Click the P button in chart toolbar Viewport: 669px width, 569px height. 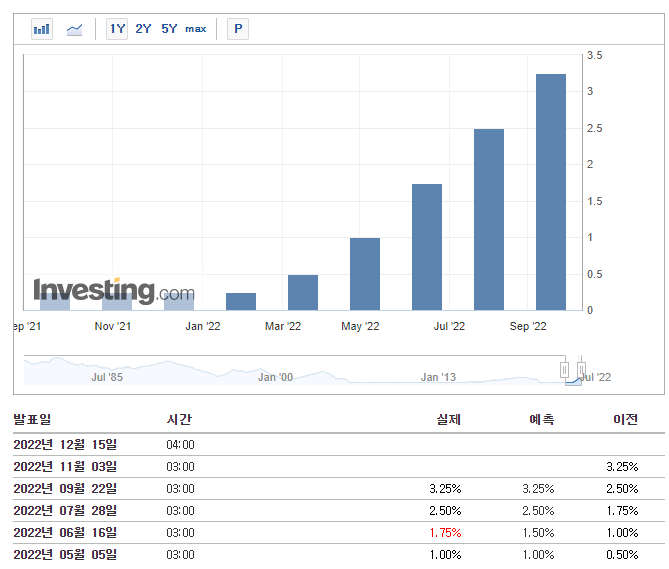238,29
